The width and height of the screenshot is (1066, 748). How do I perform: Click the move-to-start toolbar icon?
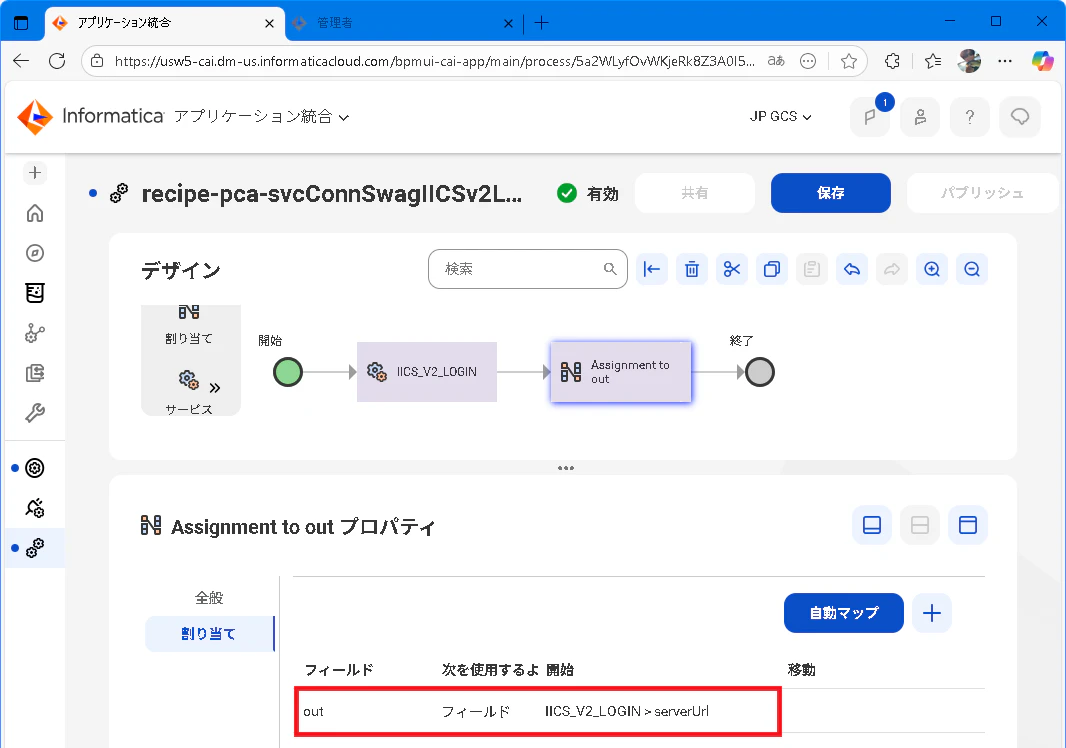(x=652, y=269)
